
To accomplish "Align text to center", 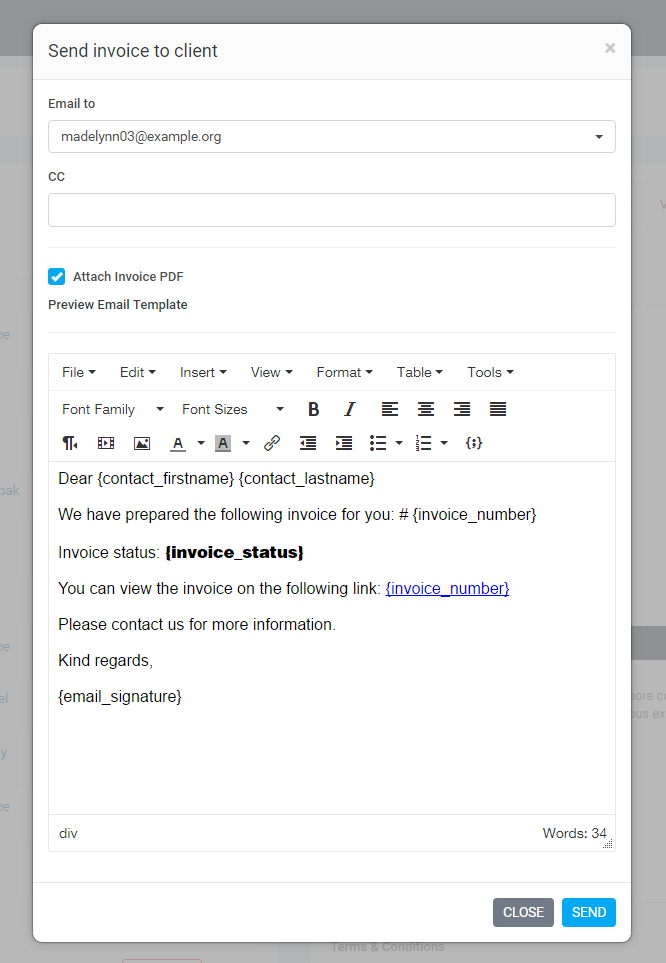I will [x=426, y=409].
